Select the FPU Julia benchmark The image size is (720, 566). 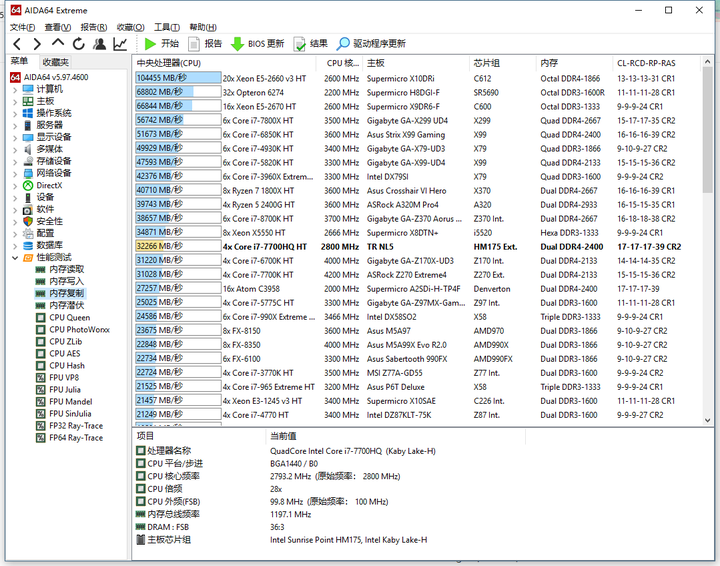[65, 389]
